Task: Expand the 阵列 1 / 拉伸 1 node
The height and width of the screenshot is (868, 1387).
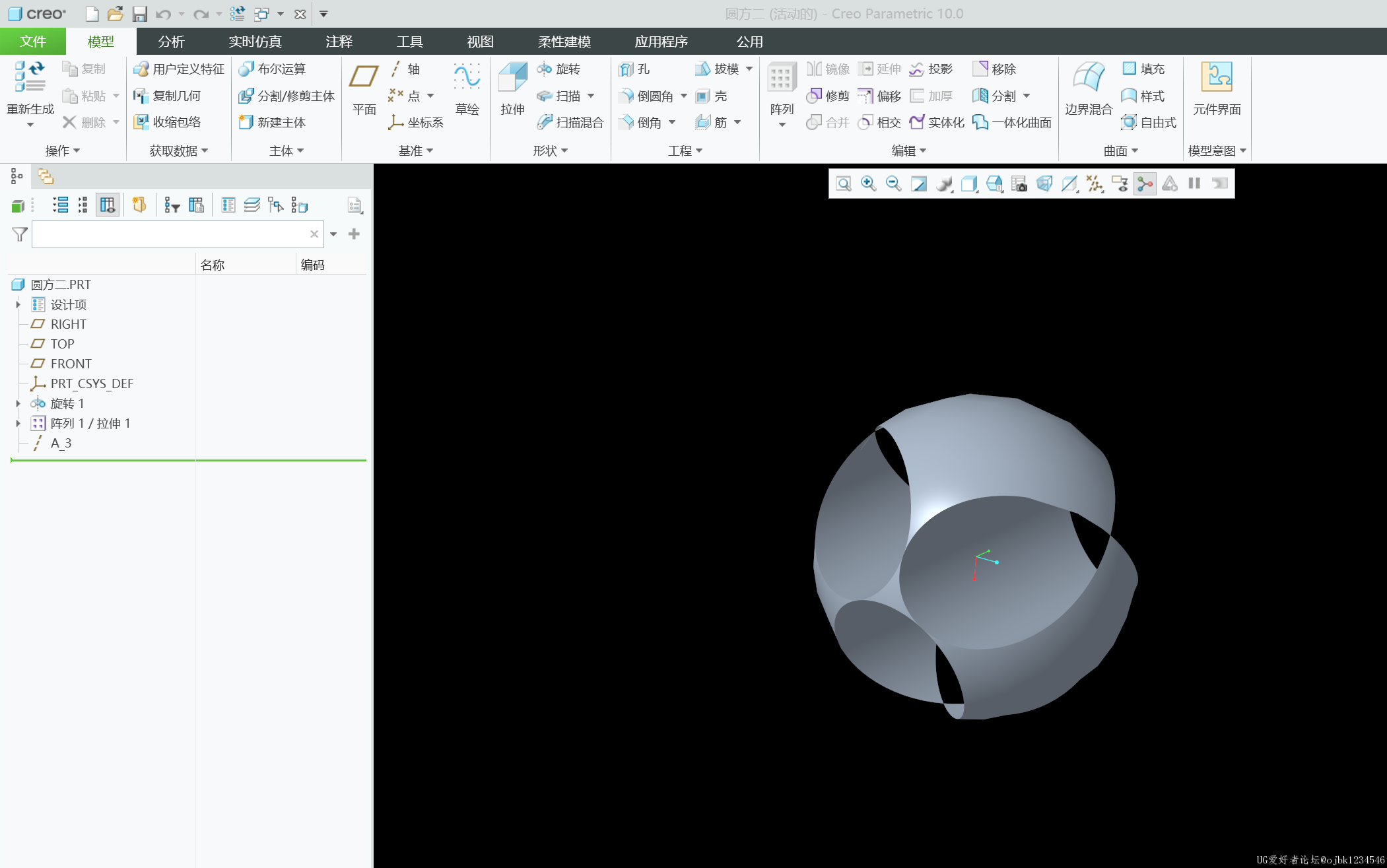Action: click(18, 423)
